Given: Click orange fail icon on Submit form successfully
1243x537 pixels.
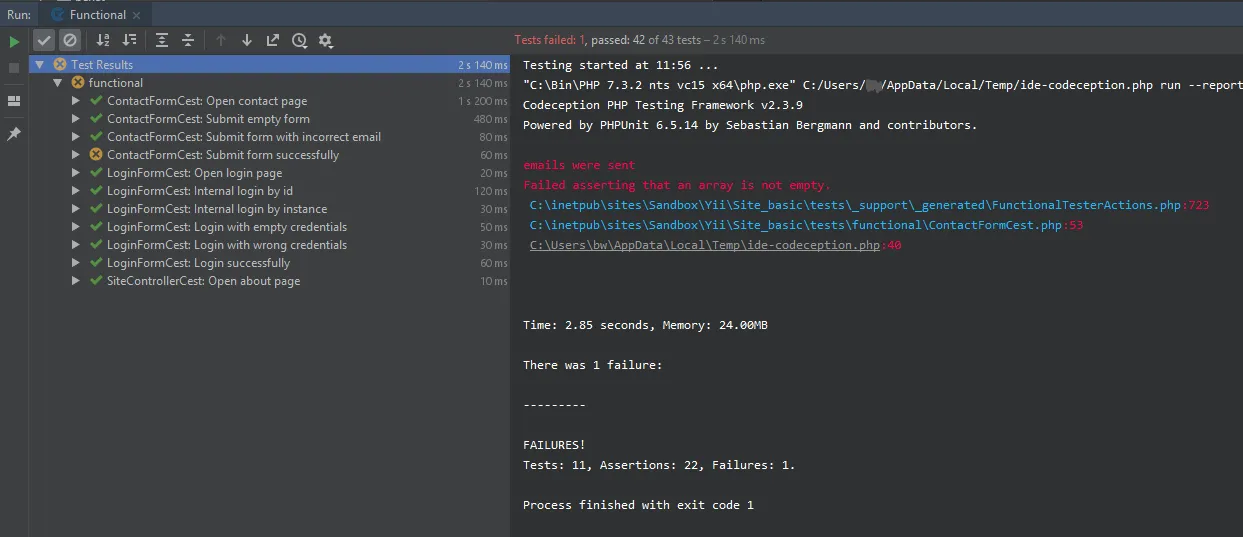Looking at the screenshot, I should (x=96, y=155).
